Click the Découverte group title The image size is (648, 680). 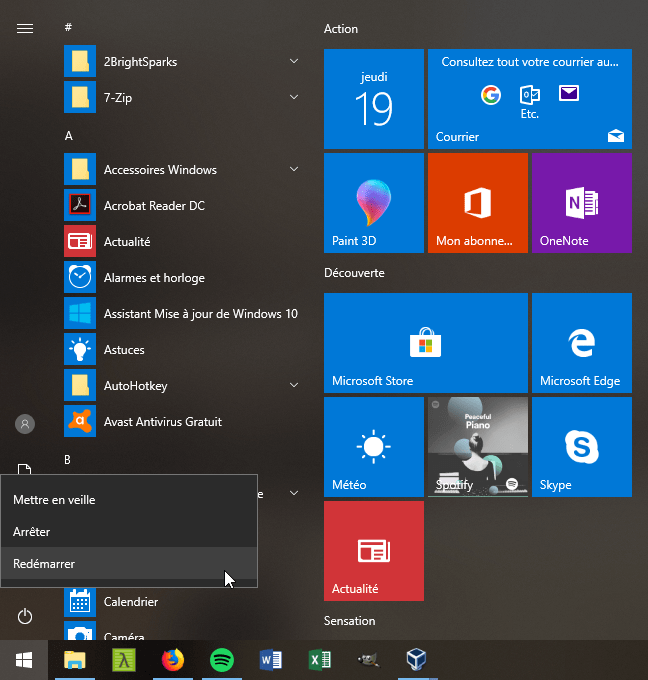[354, 273]
